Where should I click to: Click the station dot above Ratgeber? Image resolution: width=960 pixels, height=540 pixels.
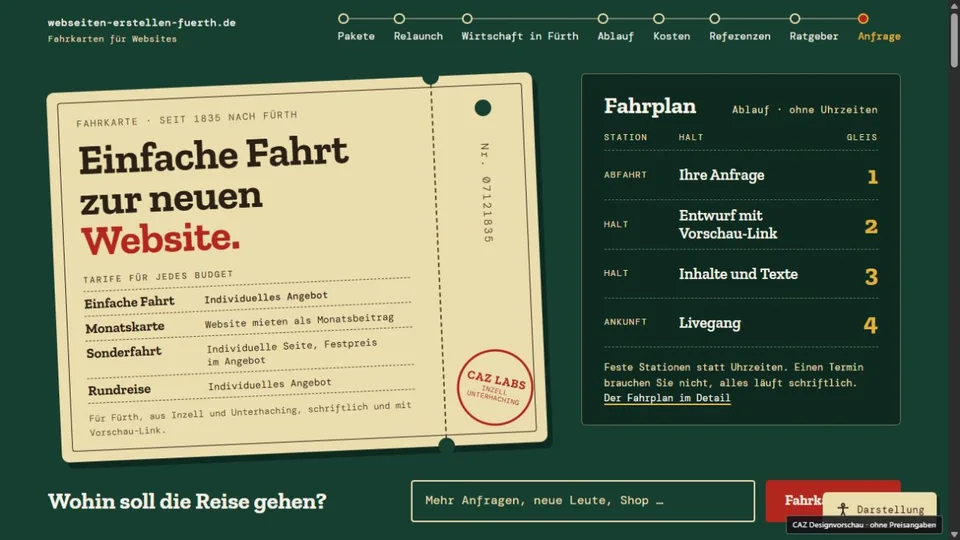pos(795,18)
